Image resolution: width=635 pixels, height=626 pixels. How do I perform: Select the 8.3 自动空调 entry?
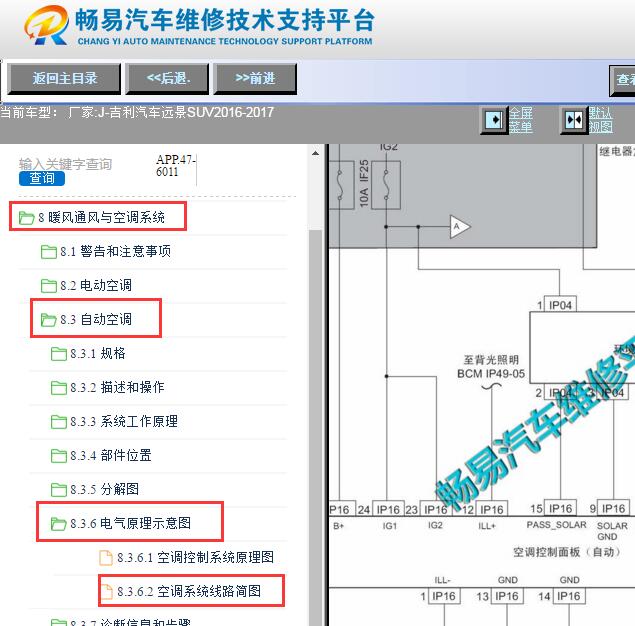[96, 319]
